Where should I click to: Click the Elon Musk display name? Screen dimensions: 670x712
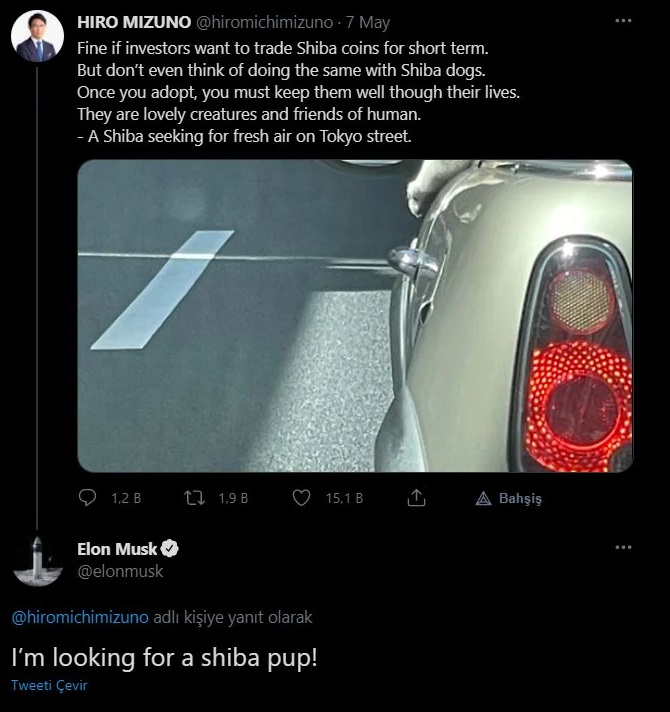tap(117, 549)
